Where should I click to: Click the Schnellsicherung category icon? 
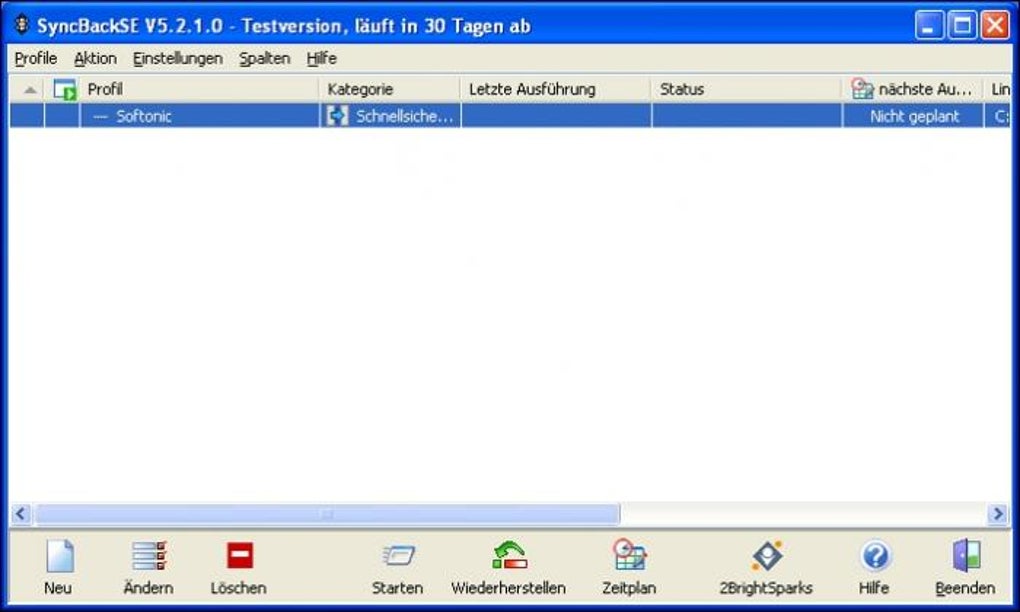tap(337, 116)
